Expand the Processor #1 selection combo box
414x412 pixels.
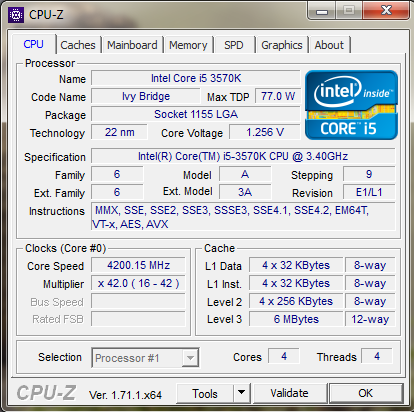[x=145, y=358]
